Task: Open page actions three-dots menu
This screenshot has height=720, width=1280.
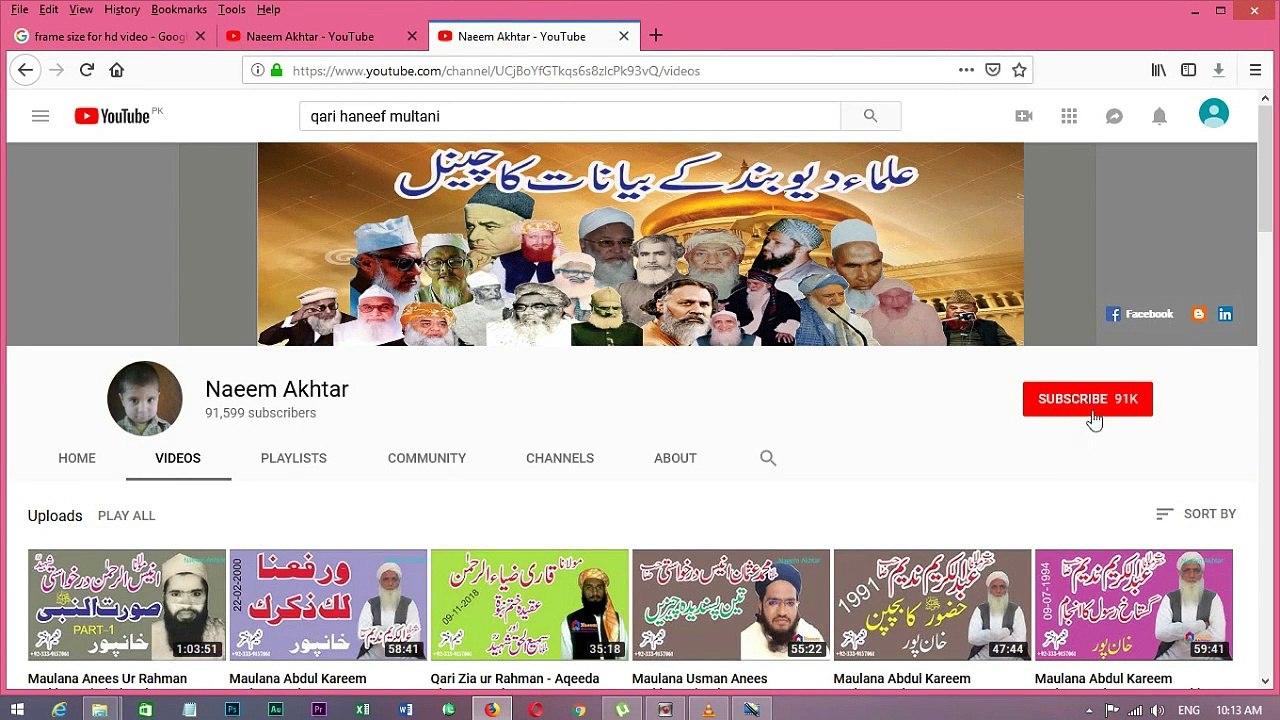Action: point(966,70)
